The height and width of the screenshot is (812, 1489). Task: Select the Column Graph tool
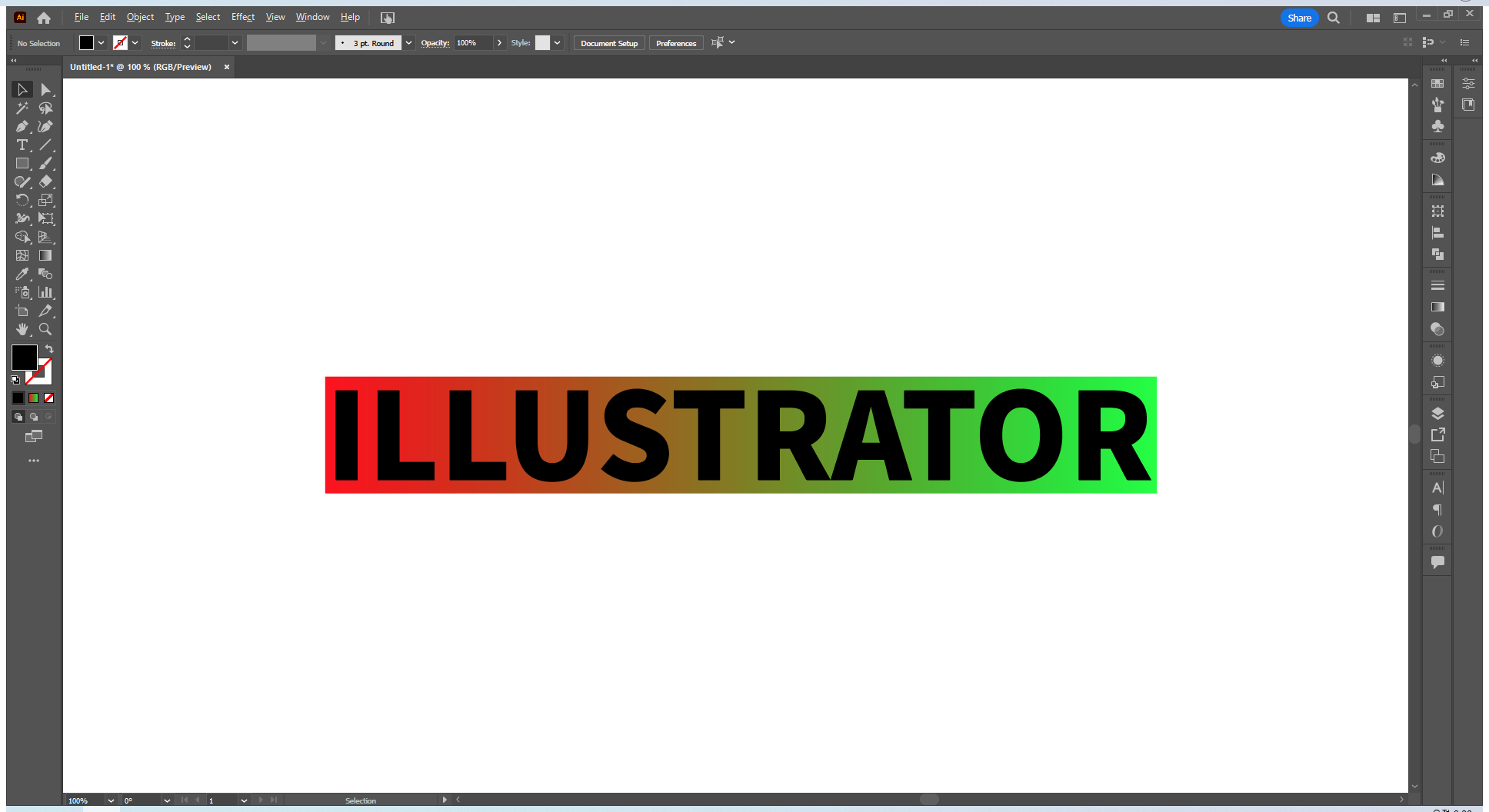46,293
